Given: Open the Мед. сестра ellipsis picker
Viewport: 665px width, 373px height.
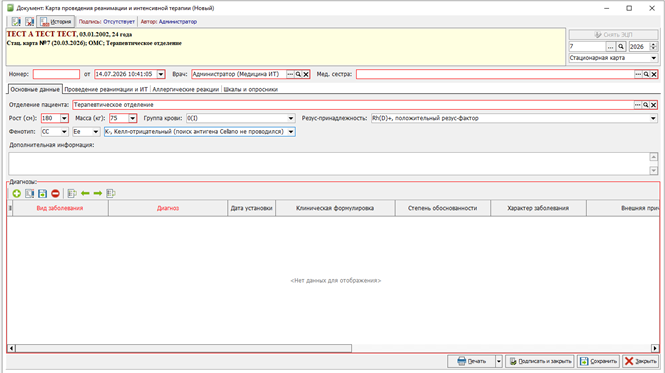Looking at the screenshot, I should coord(638,74).
